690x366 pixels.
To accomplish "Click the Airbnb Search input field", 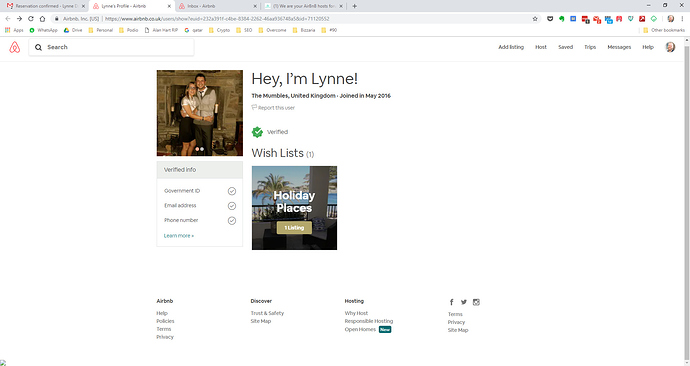I will tap(111, 47).
